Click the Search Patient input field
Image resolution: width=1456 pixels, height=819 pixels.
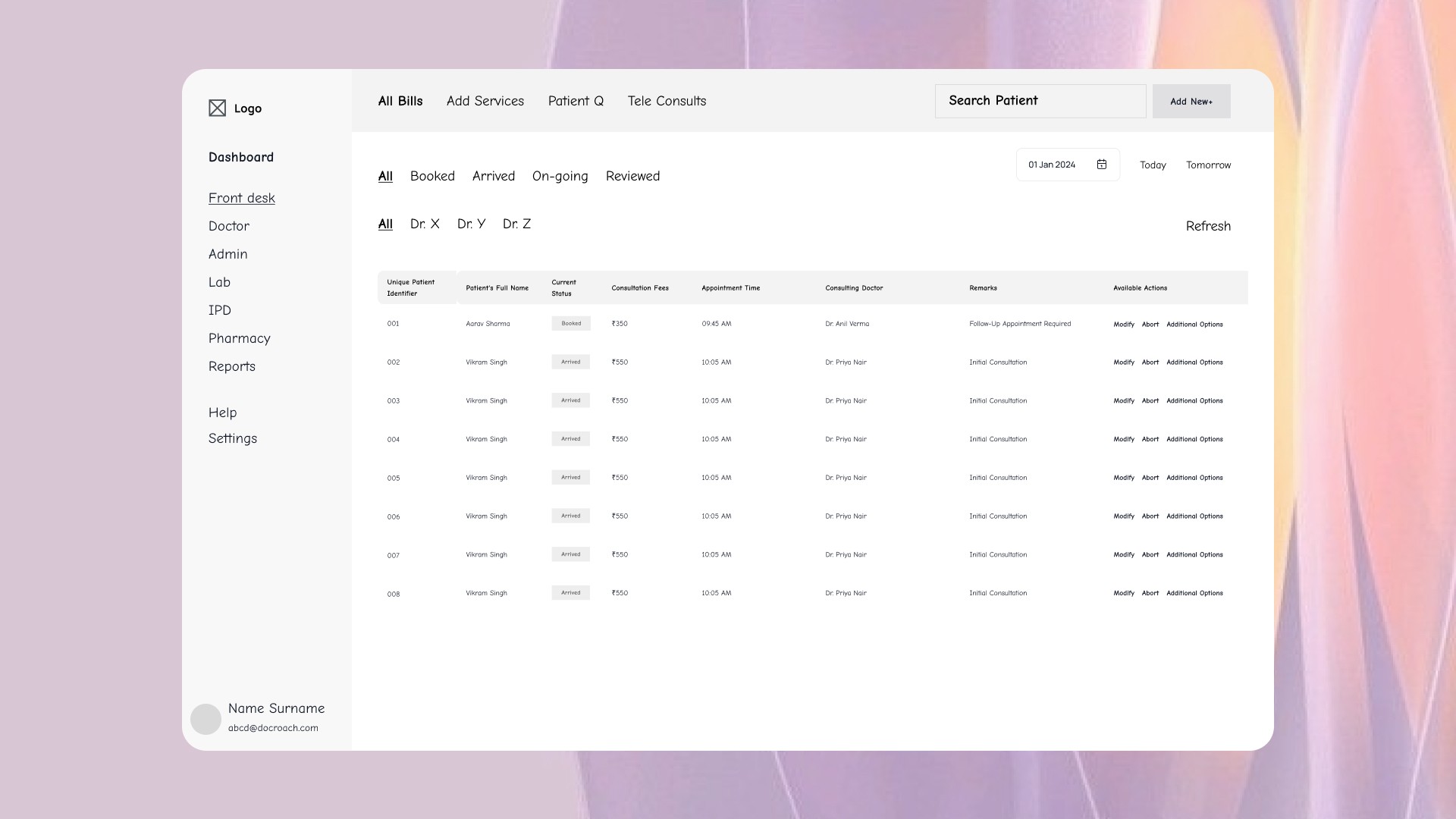coord(1040,101)
